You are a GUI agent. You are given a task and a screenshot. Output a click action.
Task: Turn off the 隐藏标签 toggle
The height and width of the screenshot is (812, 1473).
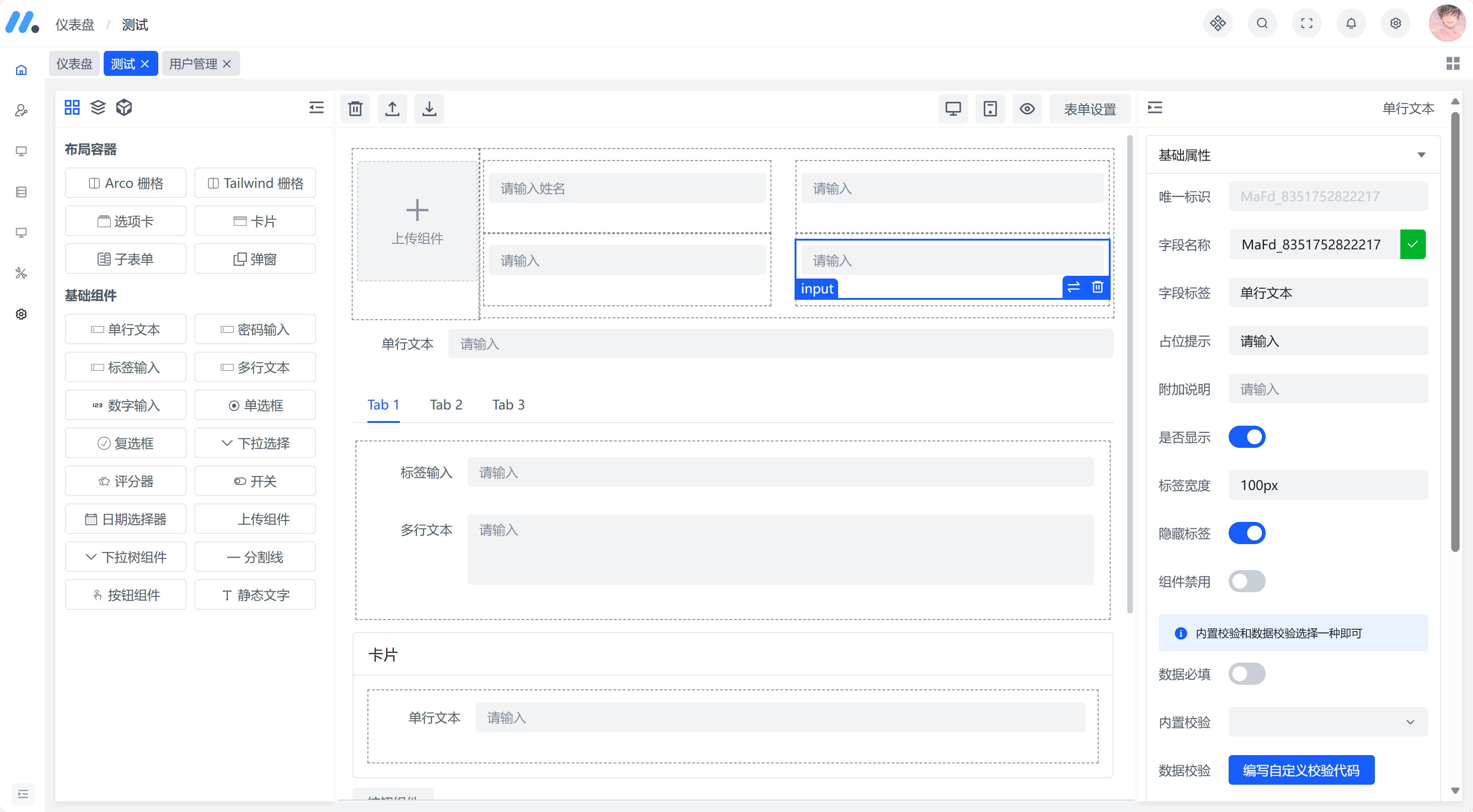(x=1247, y=533)
